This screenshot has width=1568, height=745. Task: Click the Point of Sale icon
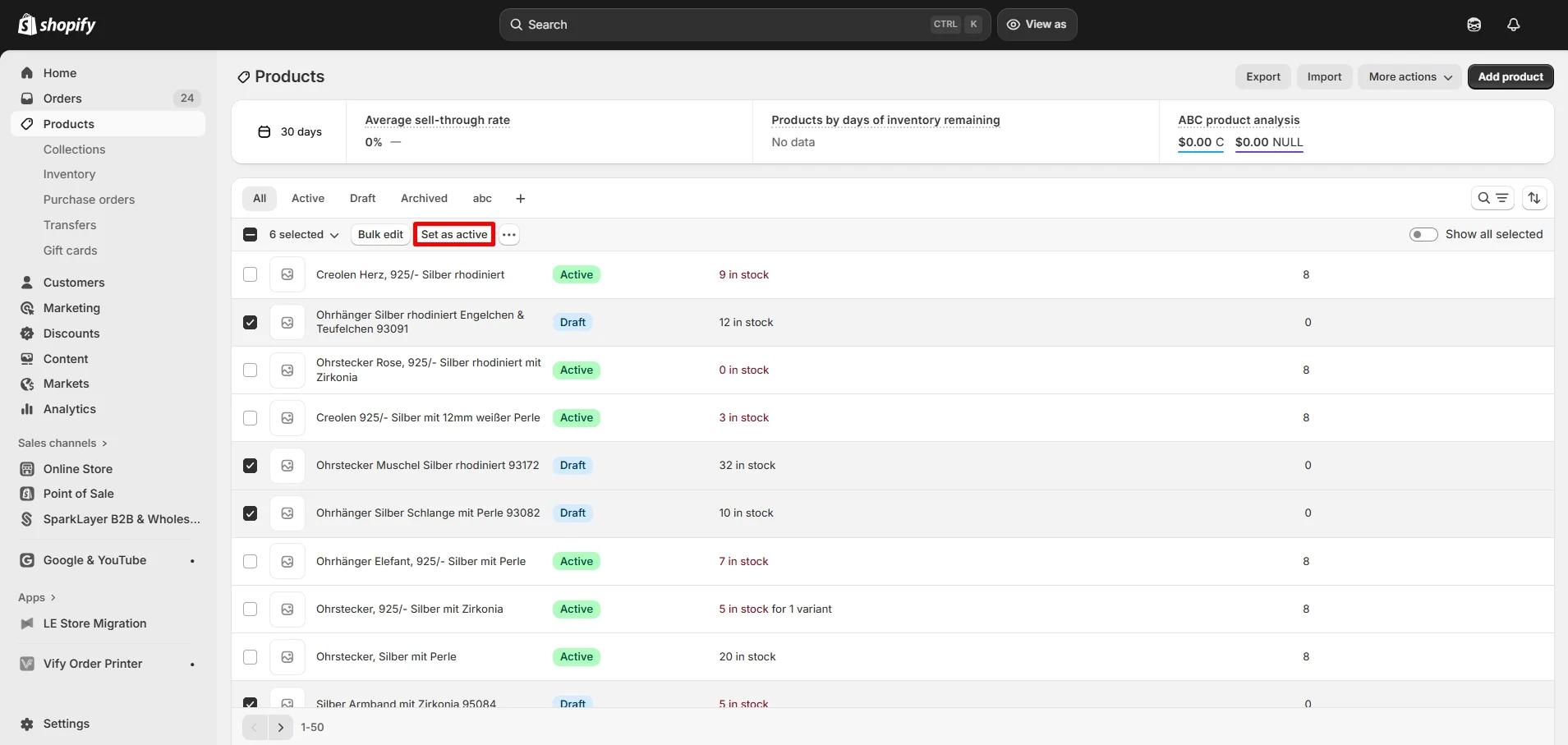pyautogui.click(x=27, y=493)
